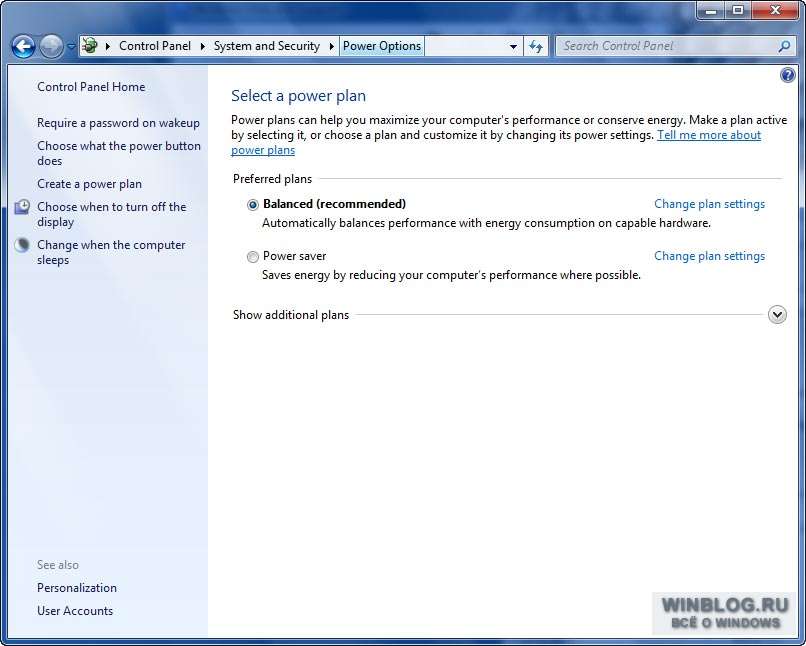Expand Show additional plans chevron
The height and width of the screenshot is (646, 806).
click(x=777, y=315)
